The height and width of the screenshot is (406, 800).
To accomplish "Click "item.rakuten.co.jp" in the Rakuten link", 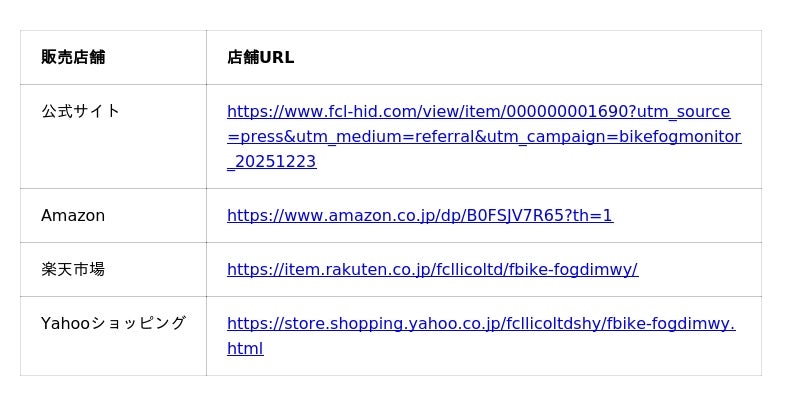I will pos(352,269).
